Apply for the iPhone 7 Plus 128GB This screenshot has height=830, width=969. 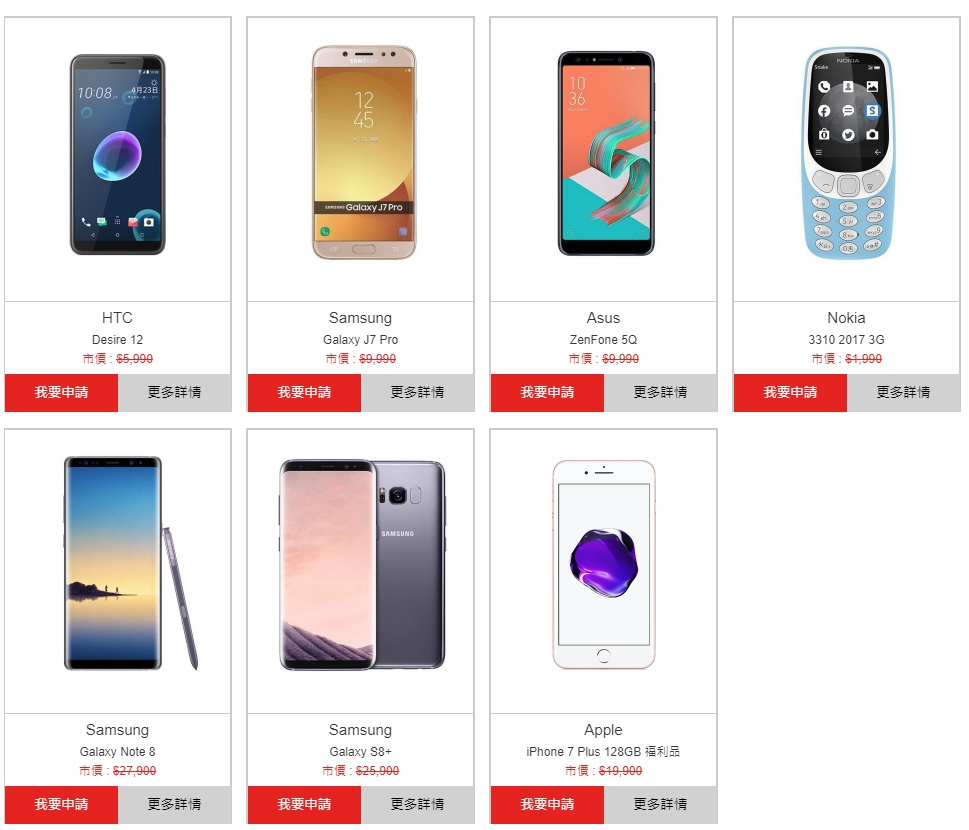coord(547,805)
